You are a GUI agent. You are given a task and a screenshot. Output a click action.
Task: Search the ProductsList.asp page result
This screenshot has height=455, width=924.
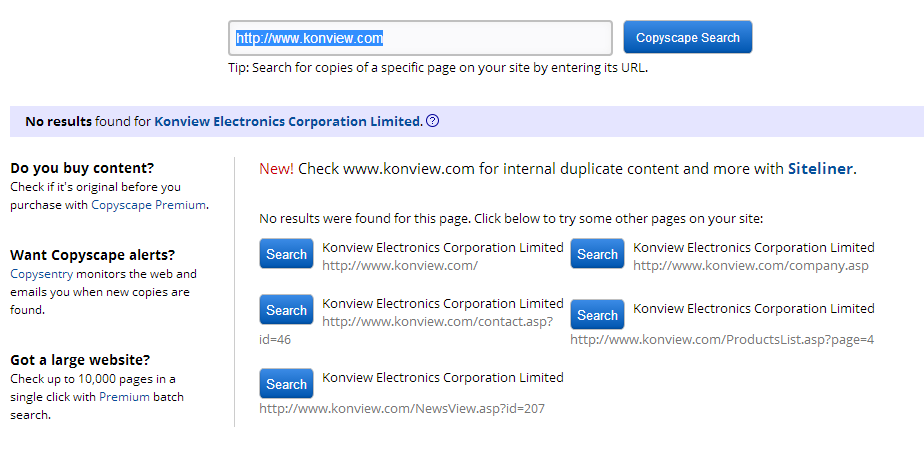(597, 315)
